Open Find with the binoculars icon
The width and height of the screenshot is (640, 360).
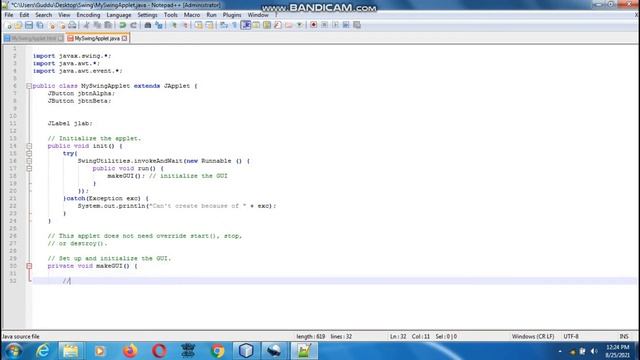(x=148, y=25)
